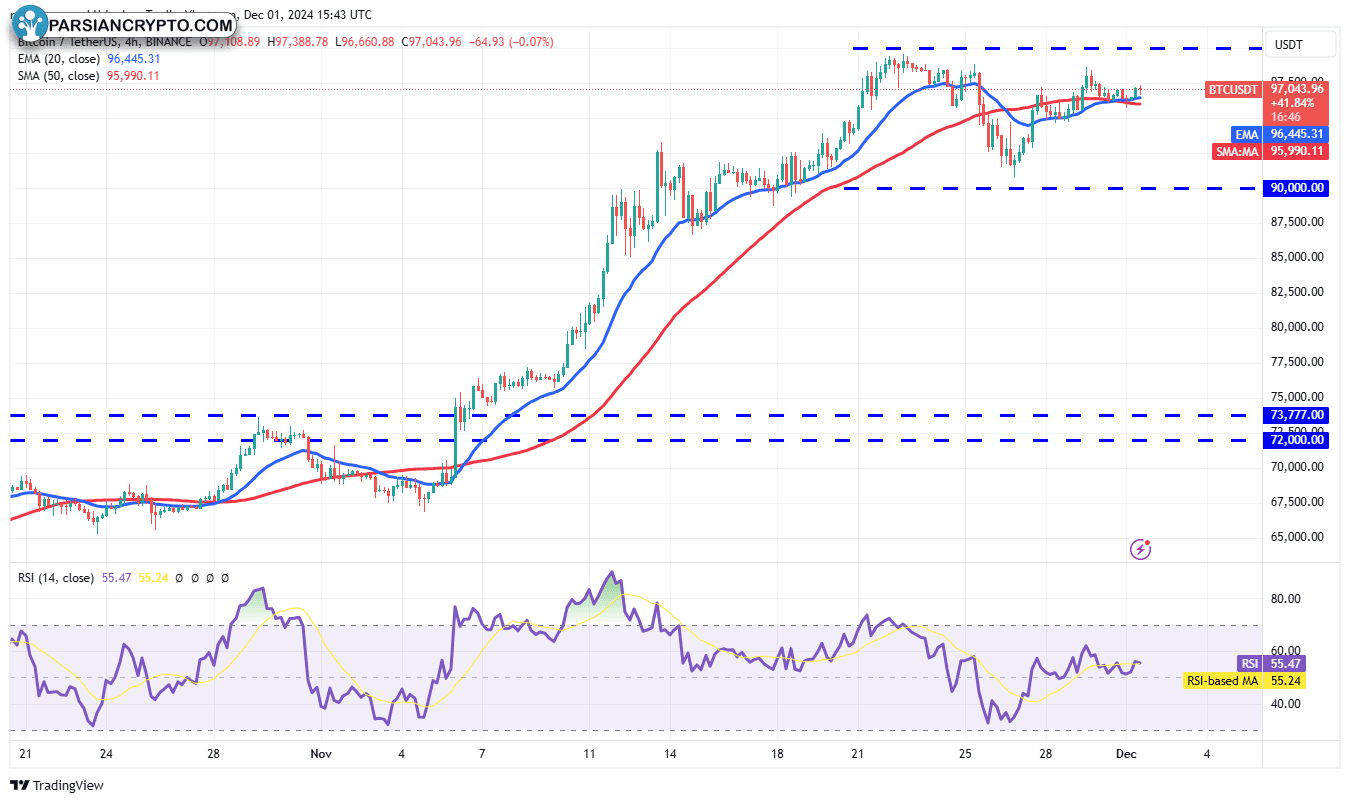1350x803 pixels.
Task: Click the 85,000.00 price axis value
Action: point(1298,256)
